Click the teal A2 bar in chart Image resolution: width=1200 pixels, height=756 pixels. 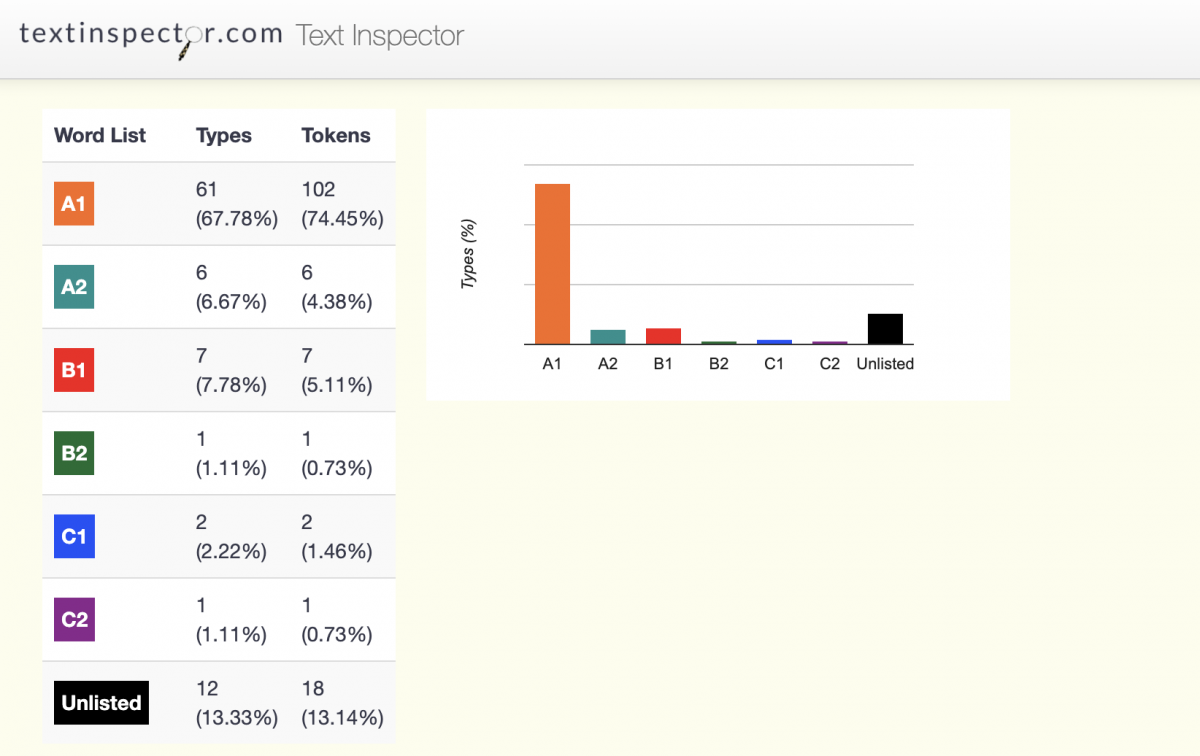(608, 337)
